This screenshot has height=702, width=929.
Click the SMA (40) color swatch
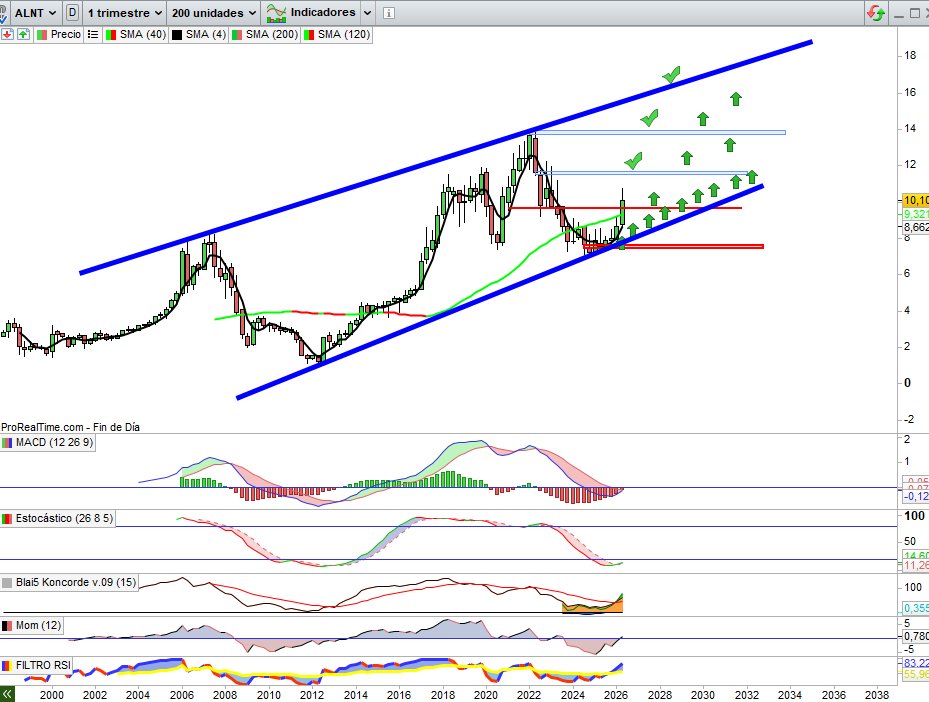(111, 35)
